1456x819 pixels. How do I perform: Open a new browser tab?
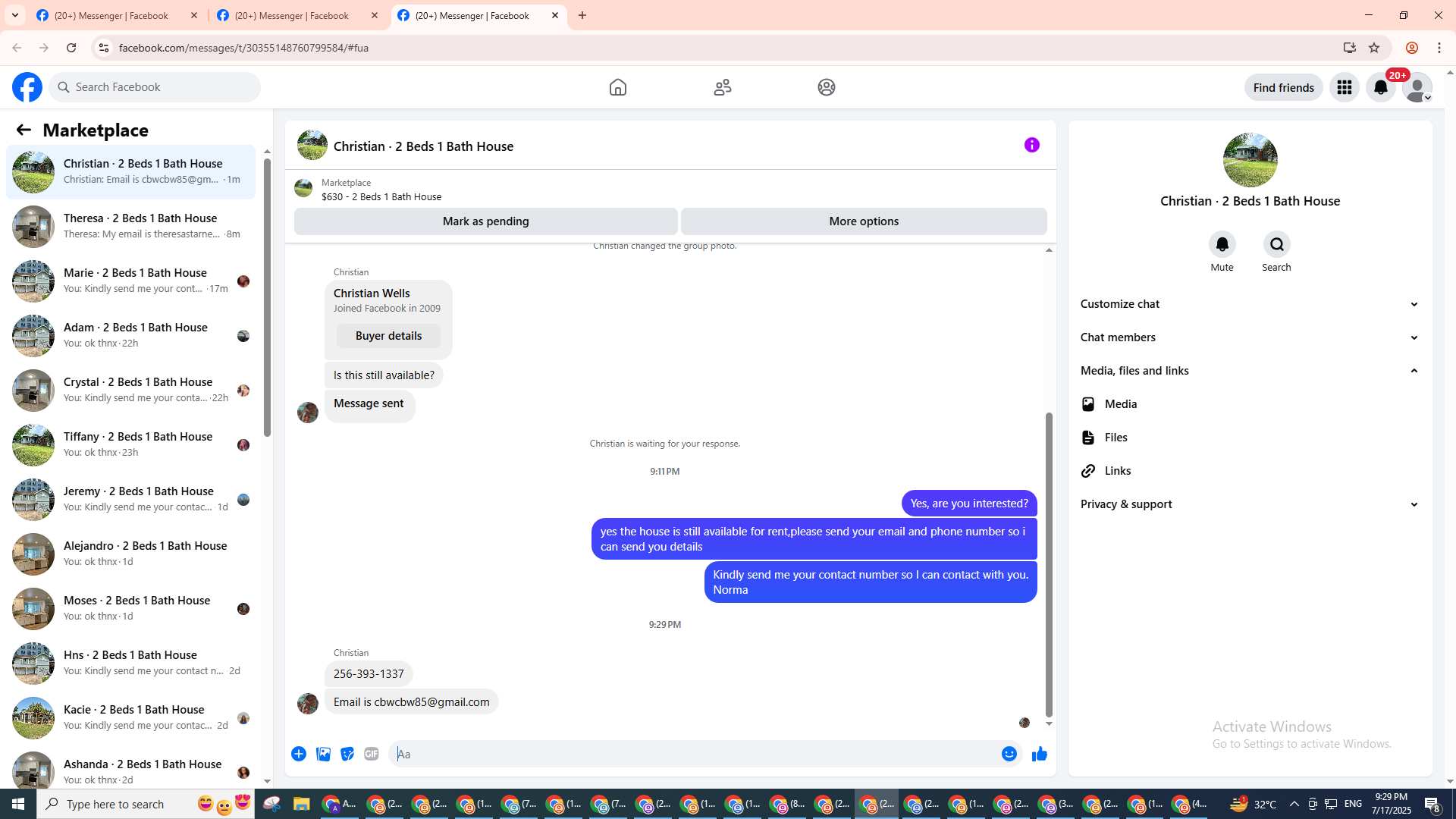pos(582,15)
